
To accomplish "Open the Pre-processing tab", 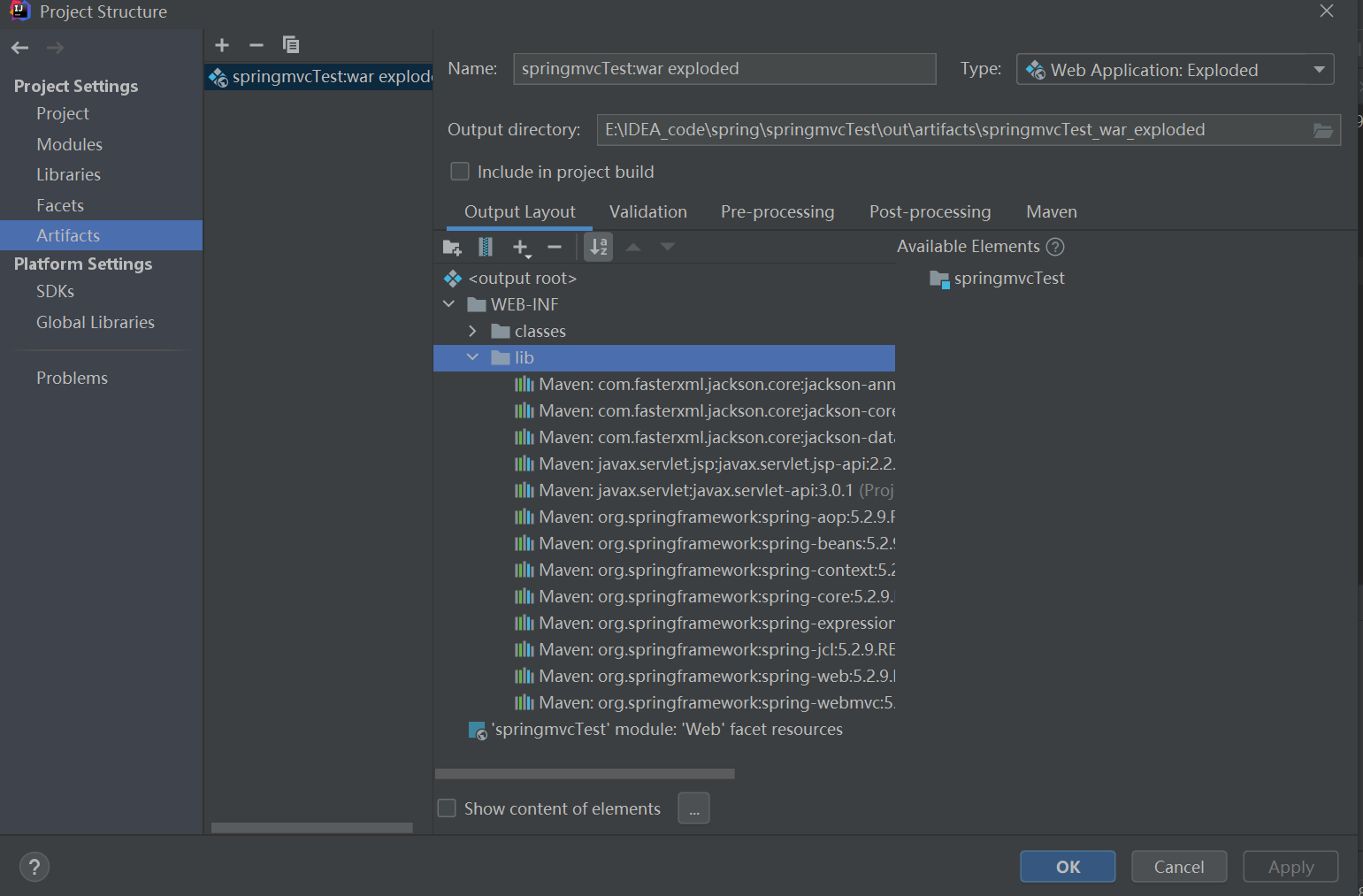I will click(x=777, y=212).
